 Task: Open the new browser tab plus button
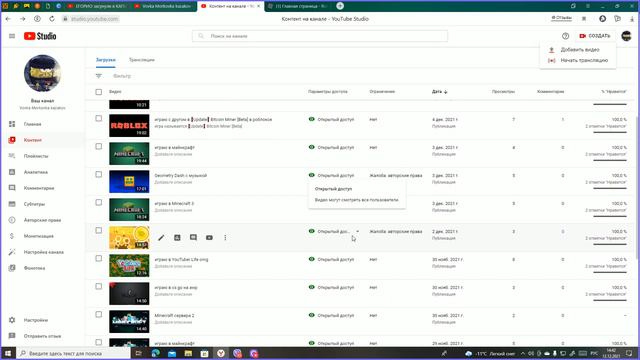[x=340, y=6]
